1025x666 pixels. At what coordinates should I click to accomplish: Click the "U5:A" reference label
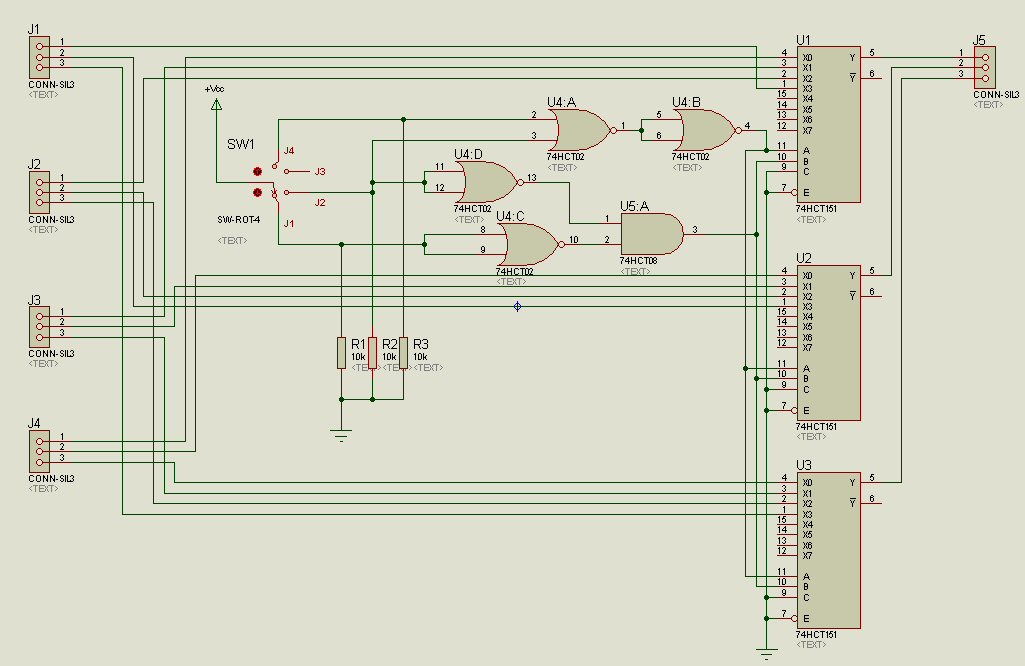point(634,207)
